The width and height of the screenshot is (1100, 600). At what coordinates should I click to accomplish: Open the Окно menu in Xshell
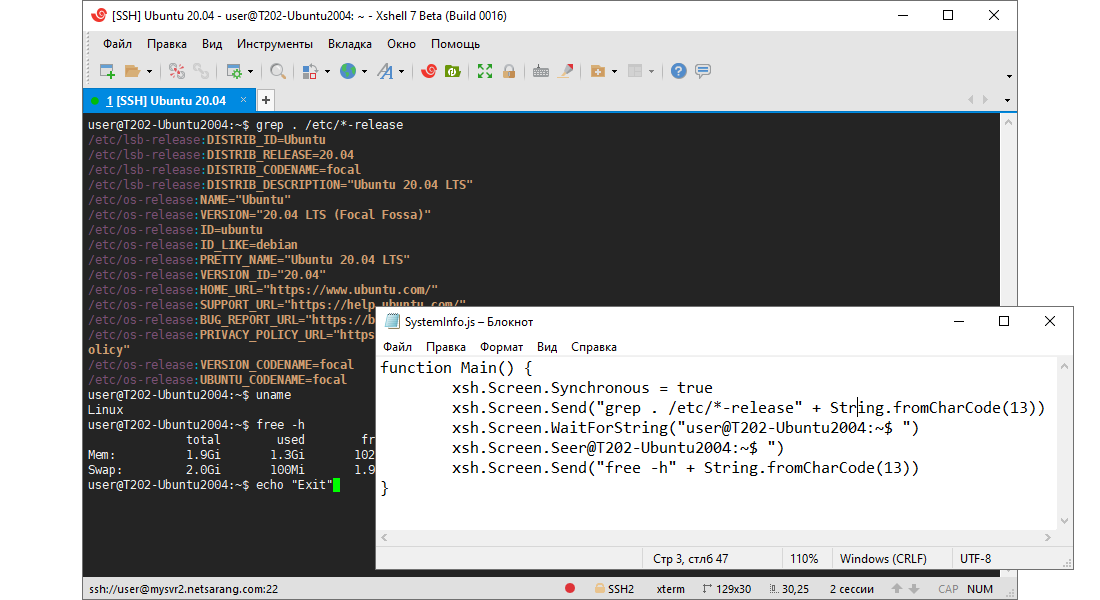tap(401, 44)
